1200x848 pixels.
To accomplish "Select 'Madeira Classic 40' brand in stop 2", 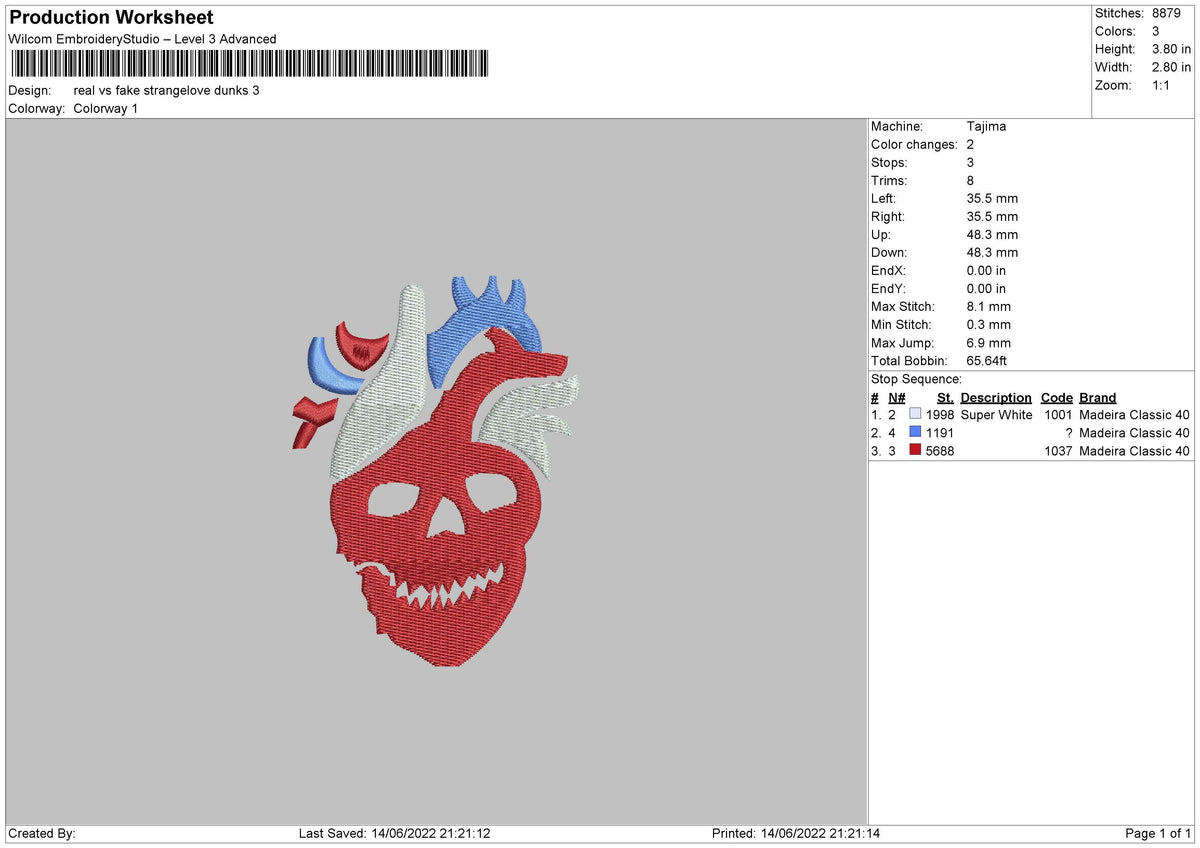I will [1135, 432].
